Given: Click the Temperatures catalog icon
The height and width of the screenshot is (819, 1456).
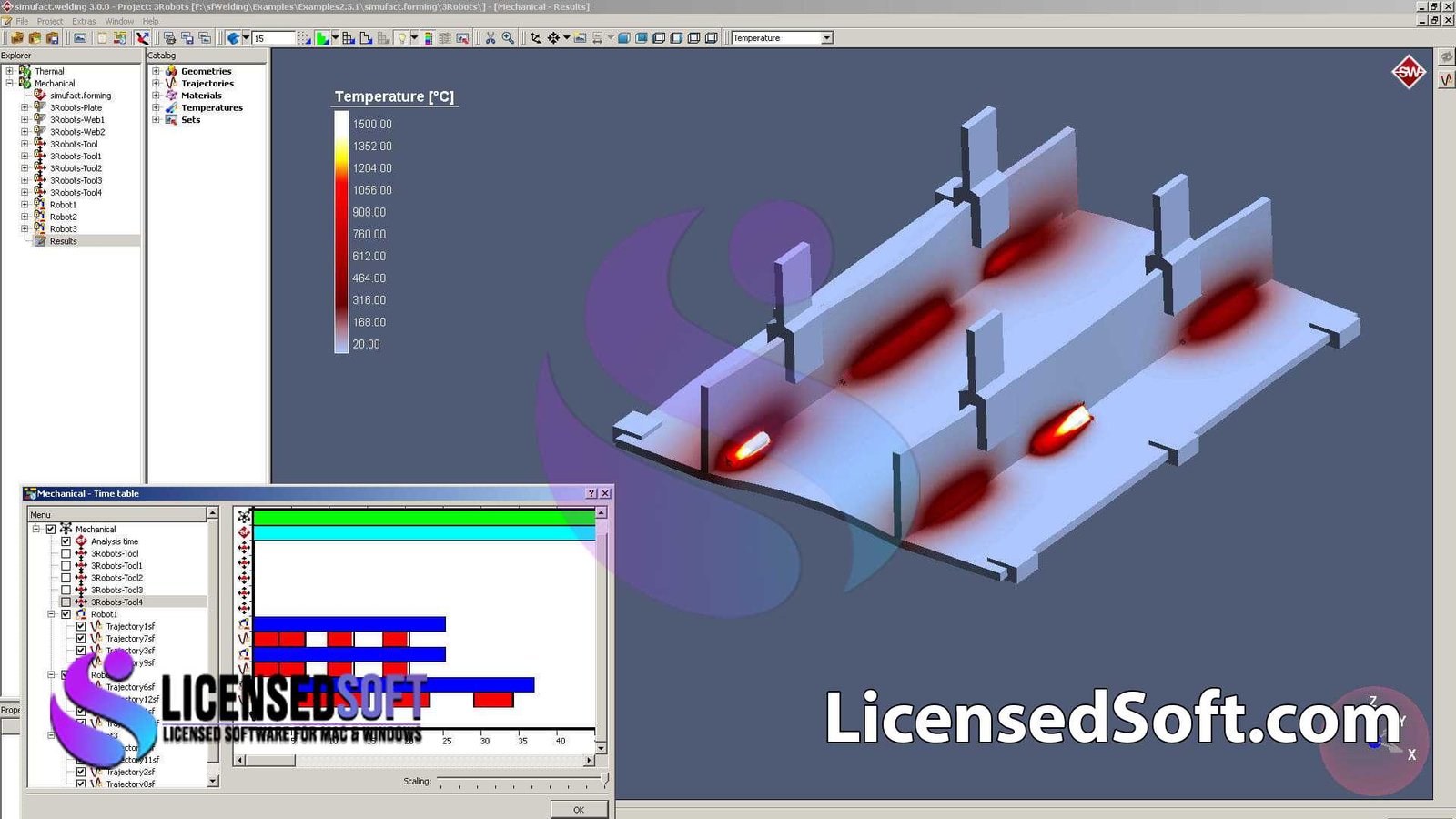Looking at the screenshot, I should click(x=171, y=107).
